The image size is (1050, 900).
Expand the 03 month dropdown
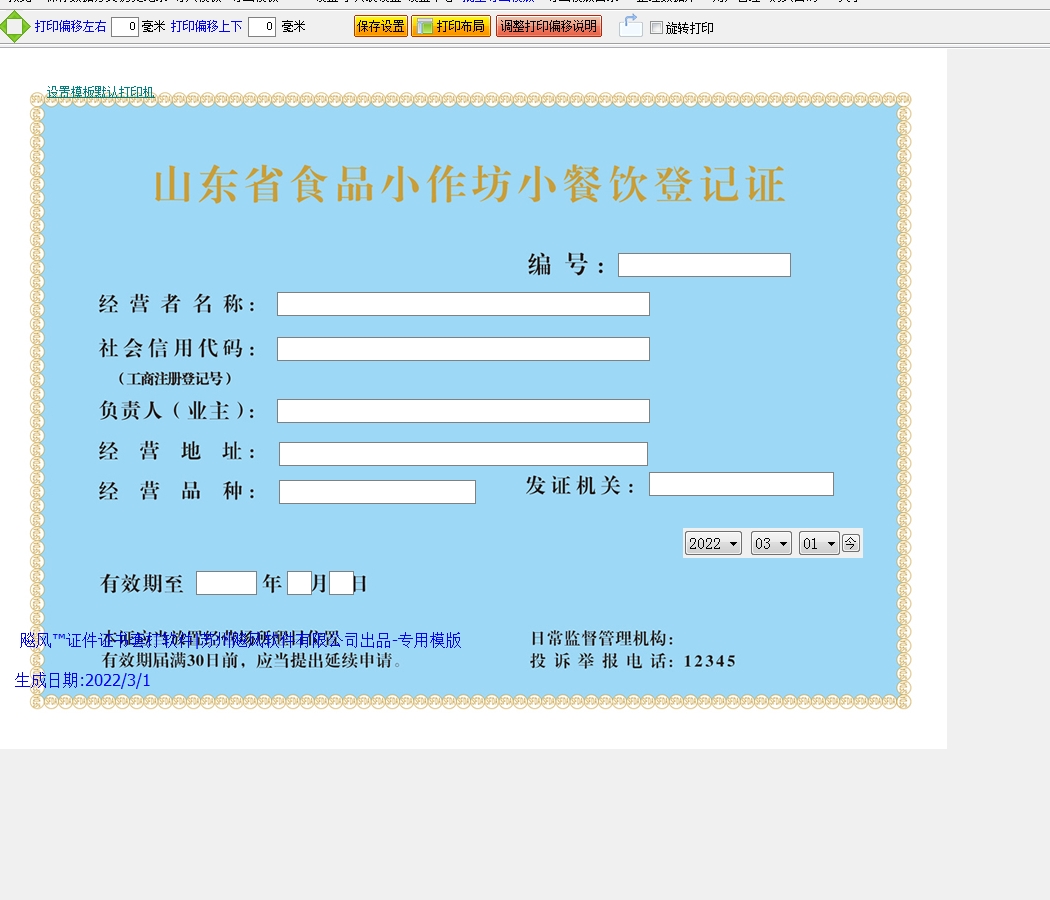coord(771,543)
